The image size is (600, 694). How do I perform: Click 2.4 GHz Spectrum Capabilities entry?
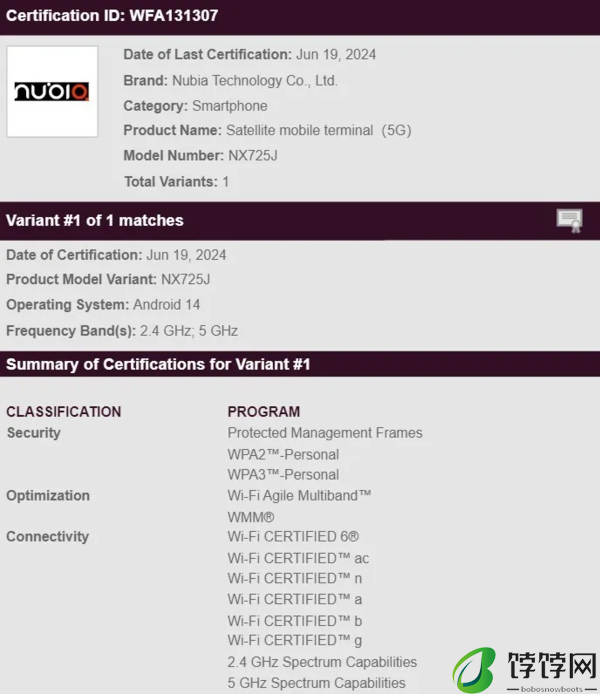click(x=322, y=662)
